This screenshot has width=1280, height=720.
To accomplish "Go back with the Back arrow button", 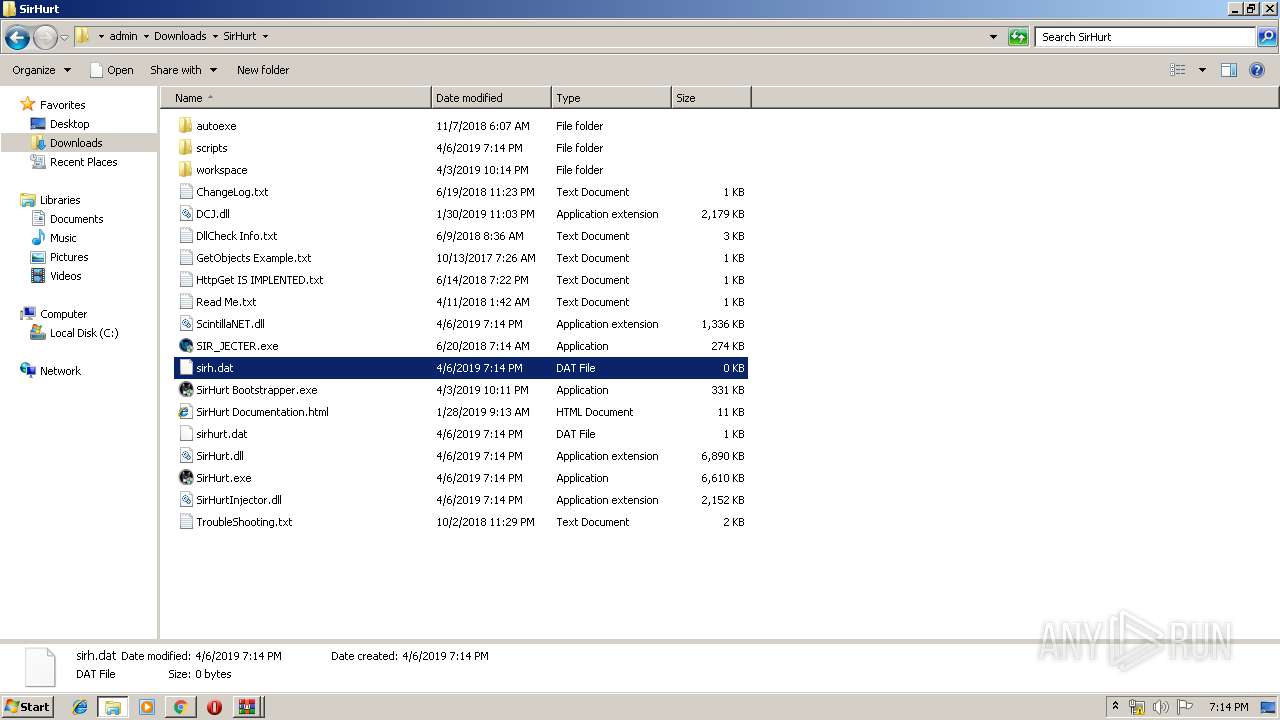I will [17, 37].
